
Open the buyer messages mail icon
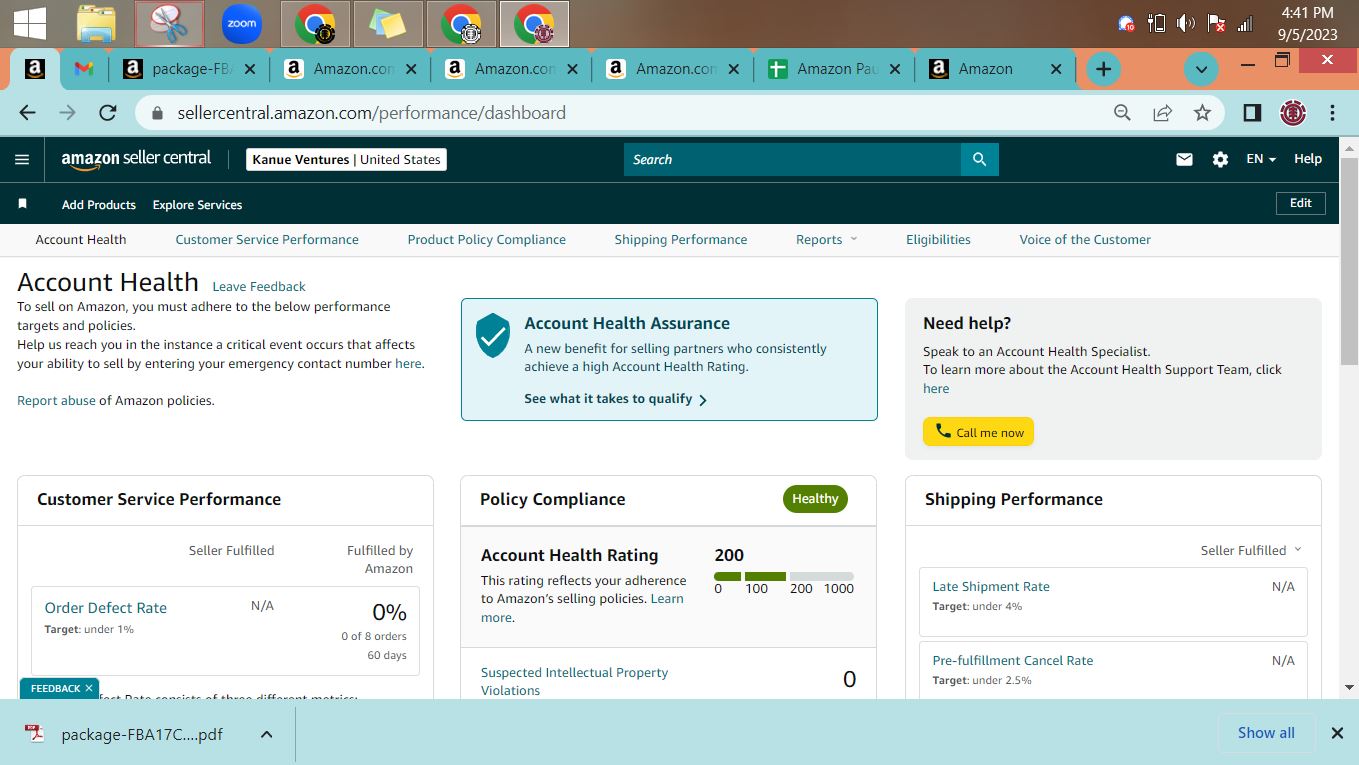point(1184,159)
